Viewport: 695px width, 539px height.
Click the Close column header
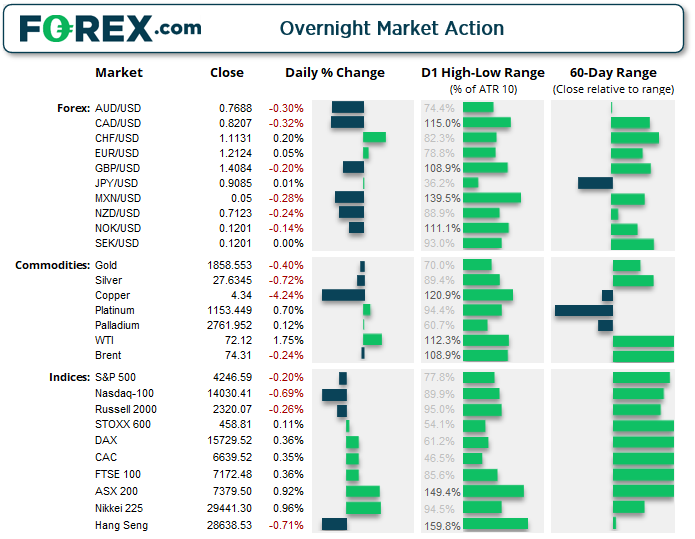pos(227,73)
